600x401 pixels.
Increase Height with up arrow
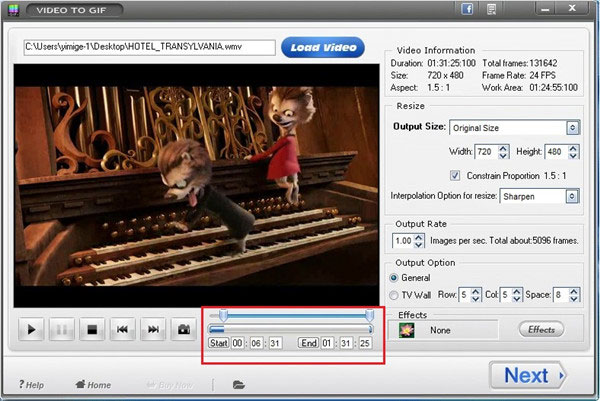click(x=573, y=148)
